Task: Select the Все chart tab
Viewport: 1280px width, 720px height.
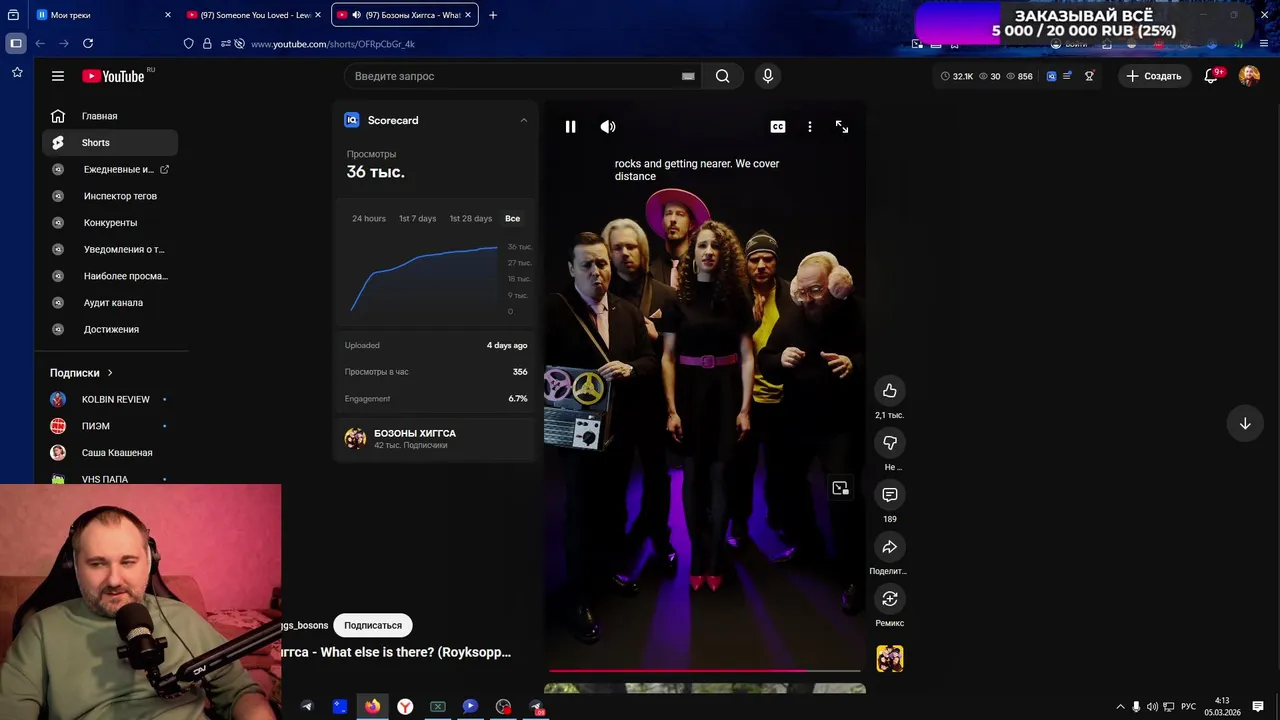Action: (513, 218)
